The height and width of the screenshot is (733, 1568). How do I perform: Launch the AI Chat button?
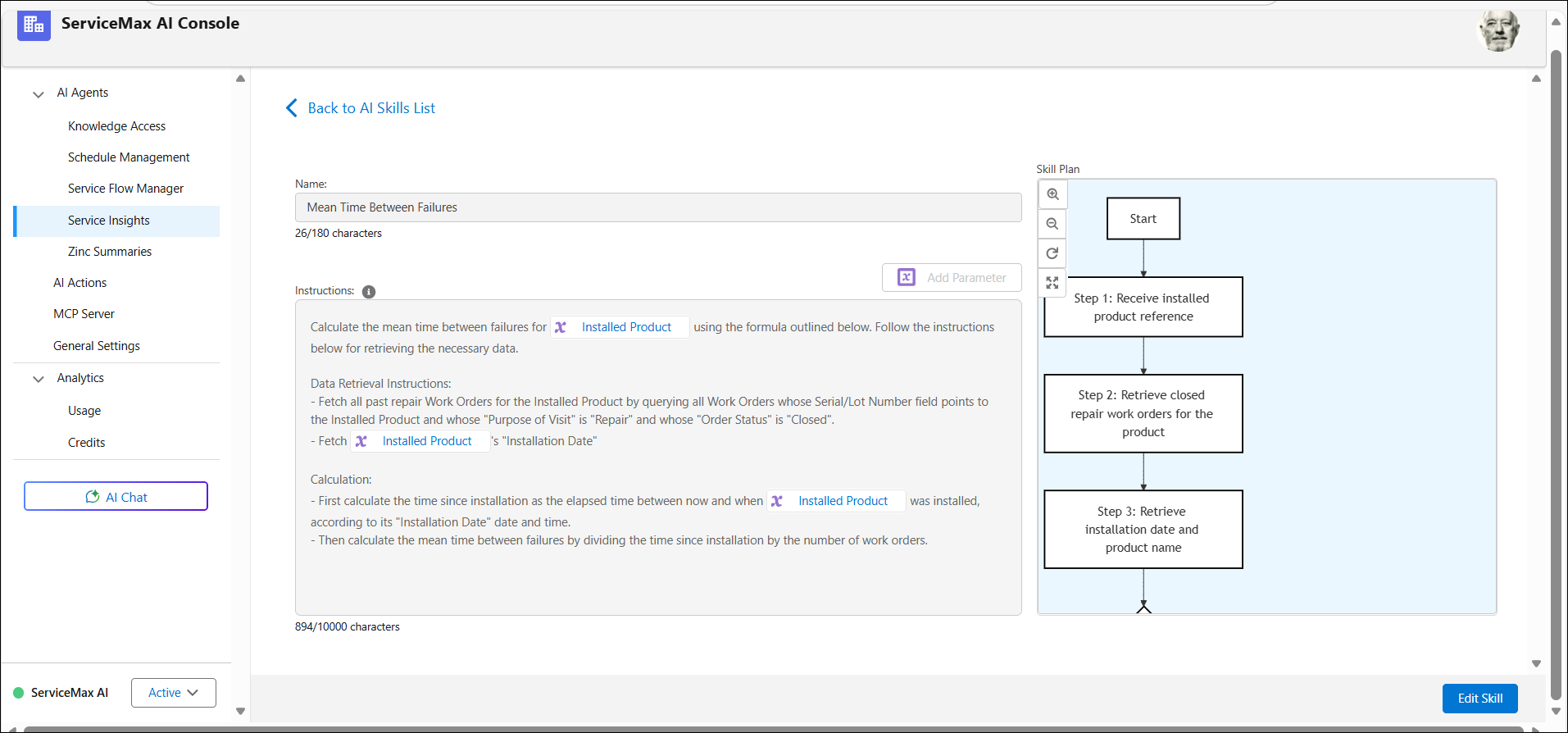116,496
